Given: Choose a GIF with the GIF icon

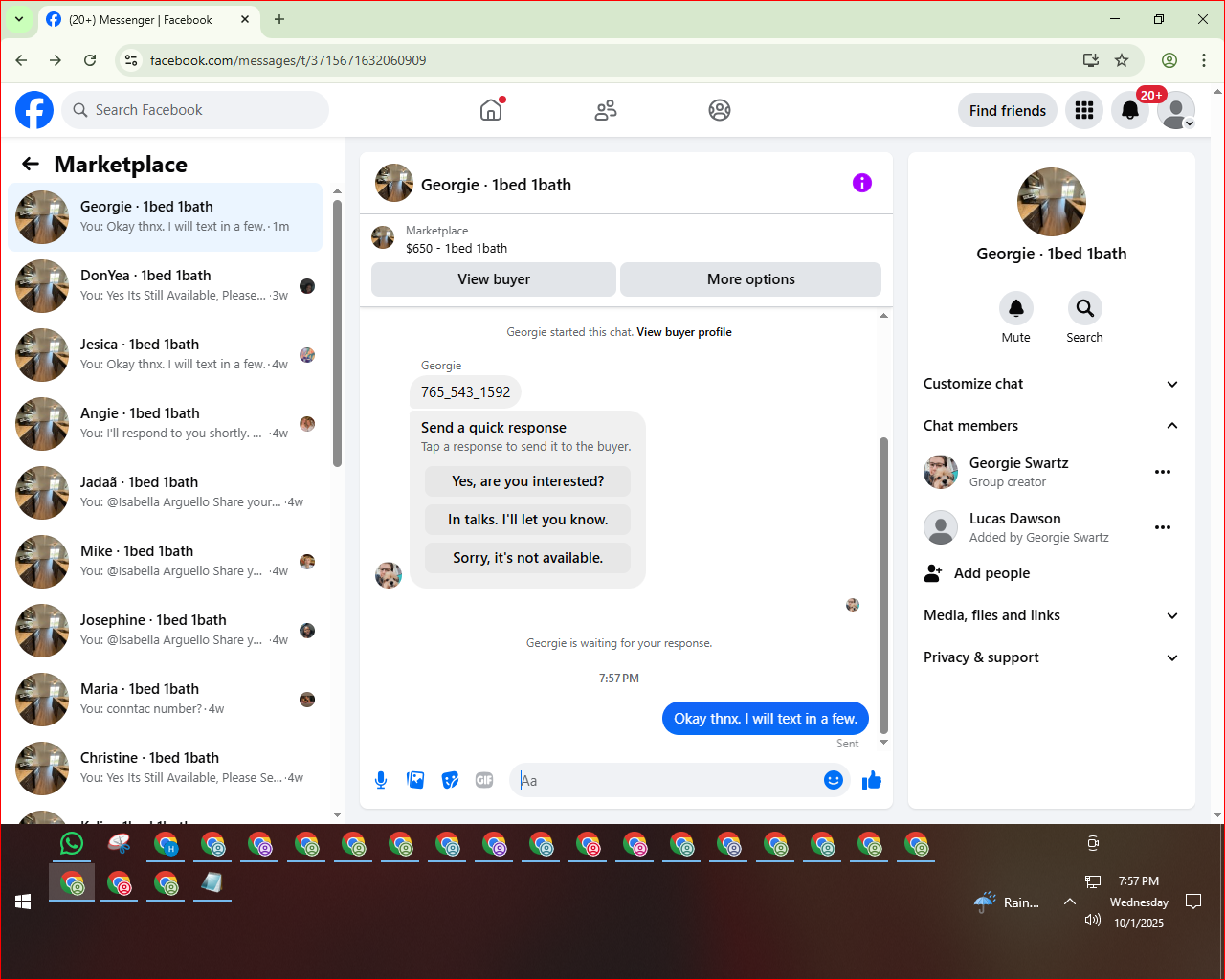Looking at the screenshot, I should tap(484, 780).
